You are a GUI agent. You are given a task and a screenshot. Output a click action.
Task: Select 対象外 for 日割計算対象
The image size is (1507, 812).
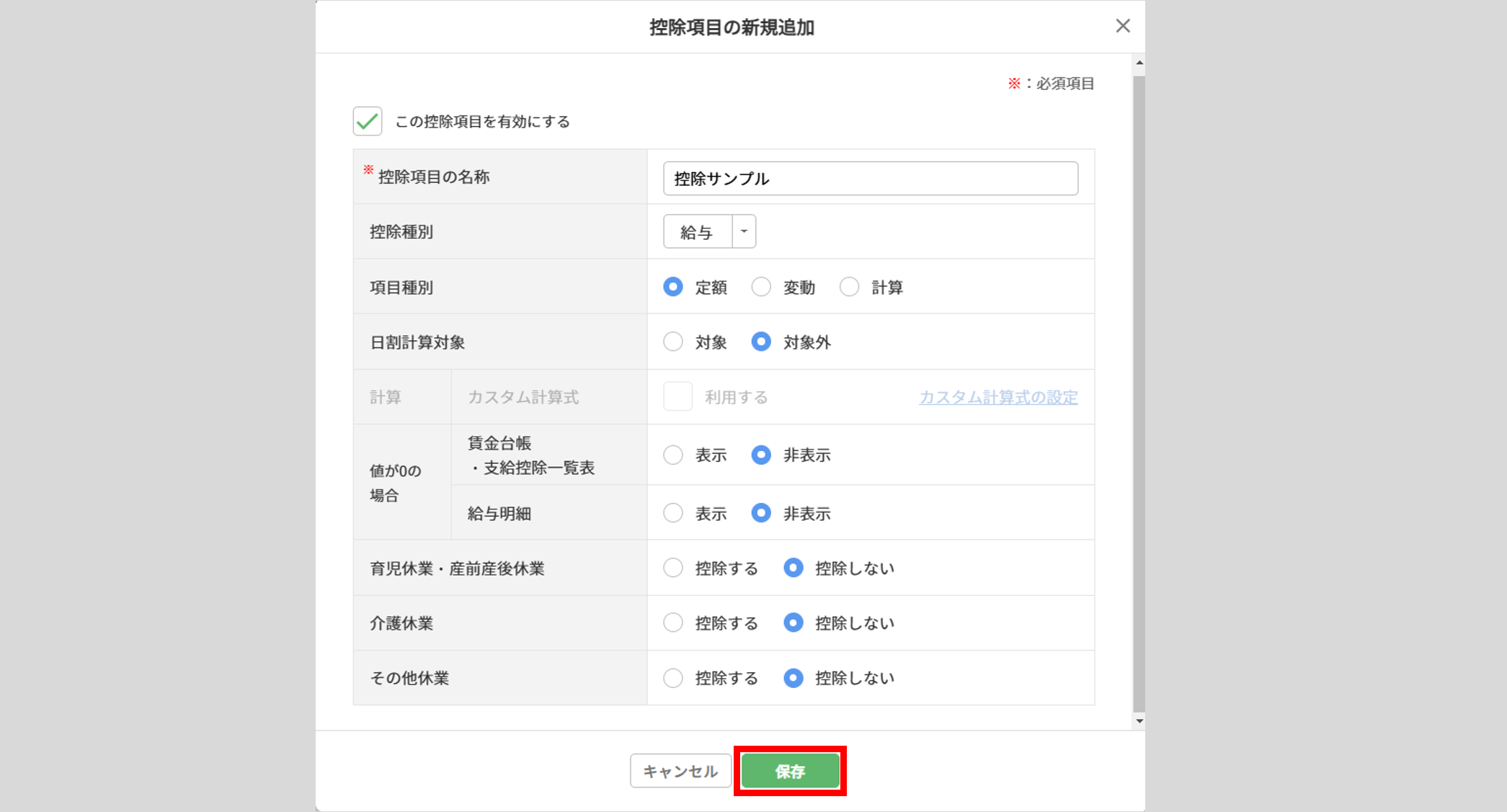click(x=761, y=342)
